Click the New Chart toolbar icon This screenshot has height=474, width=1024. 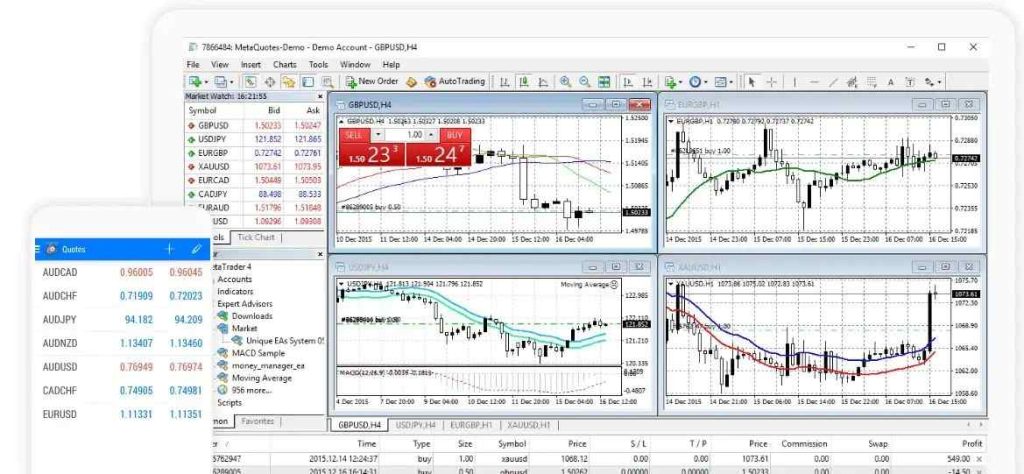(x=195, y=82)
